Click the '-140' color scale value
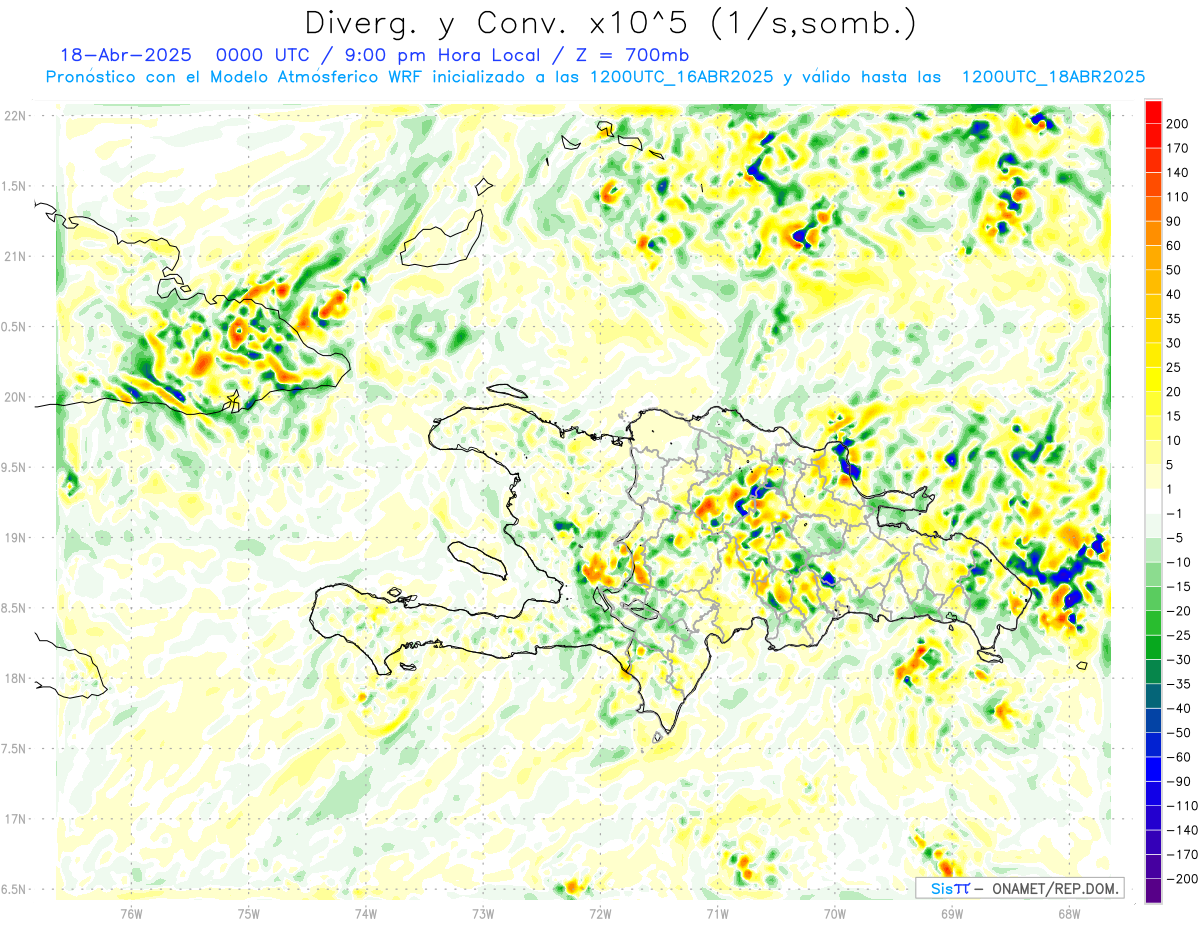 tap(1182, 830)
